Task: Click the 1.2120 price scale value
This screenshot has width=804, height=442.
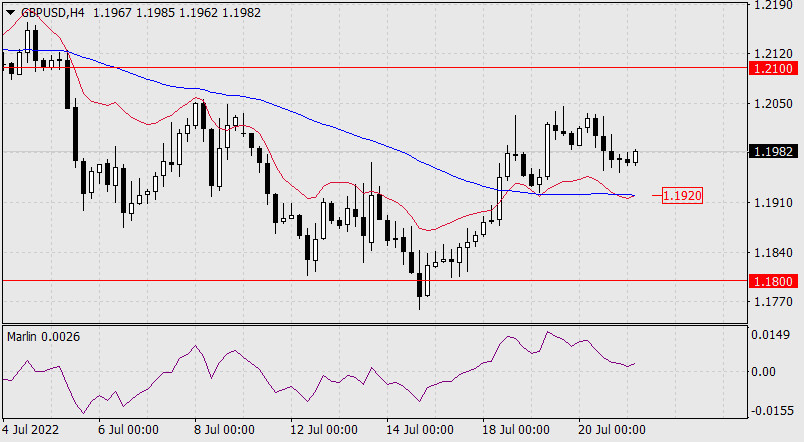Action: pyautogui.click(x=774, y=54)
